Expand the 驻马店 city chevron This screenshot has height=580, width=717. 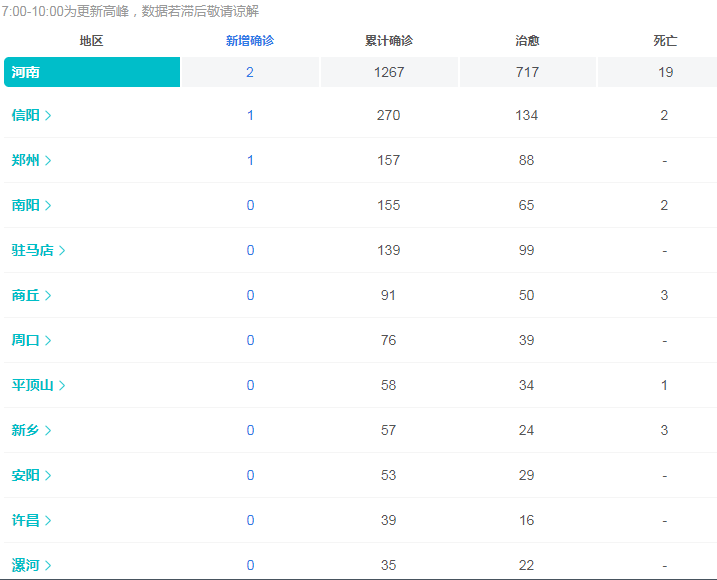click(x=62, y=251)
